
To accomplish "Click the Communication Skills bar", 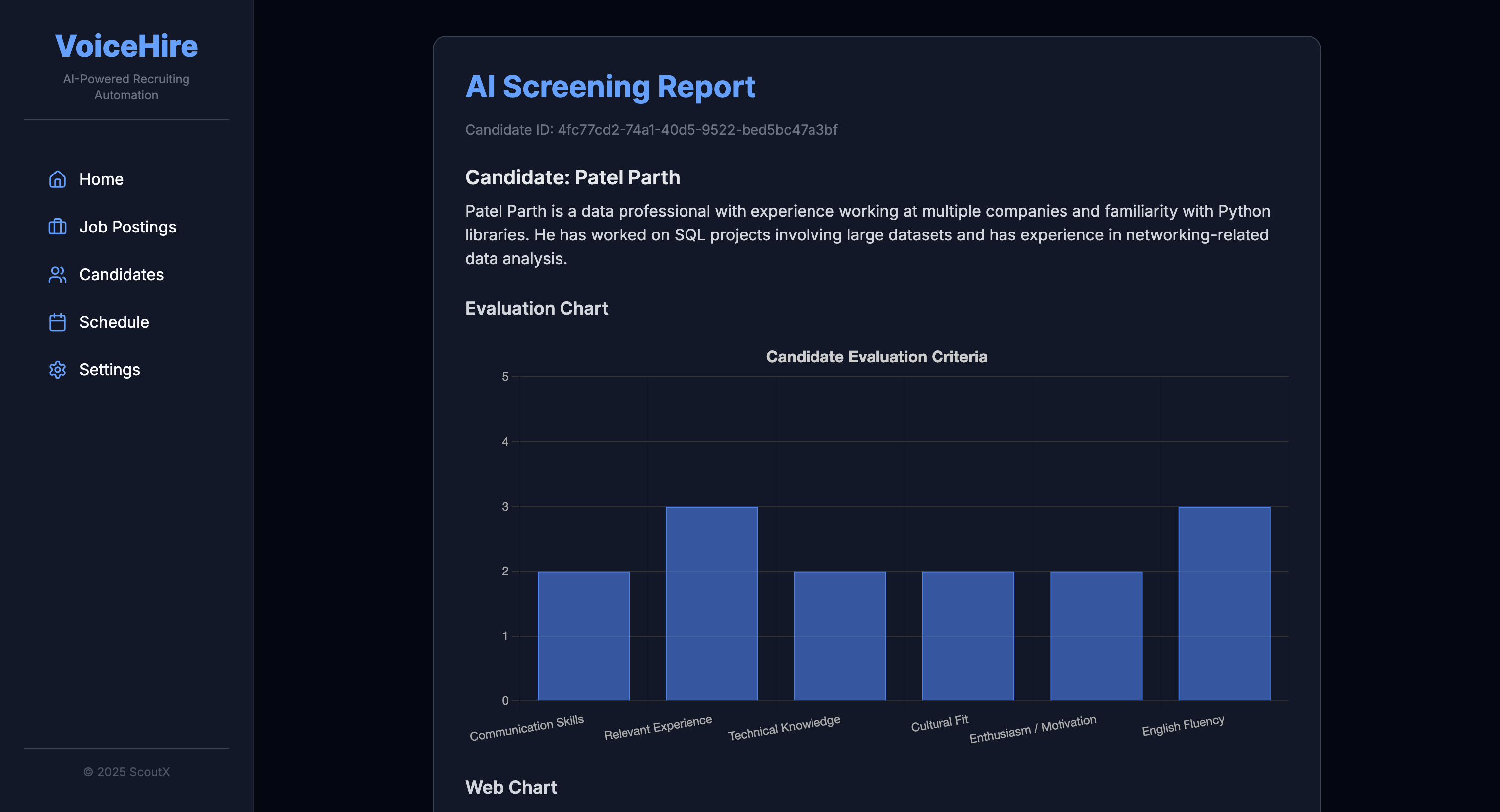I will pyautogui.click(x=583, y=636).
